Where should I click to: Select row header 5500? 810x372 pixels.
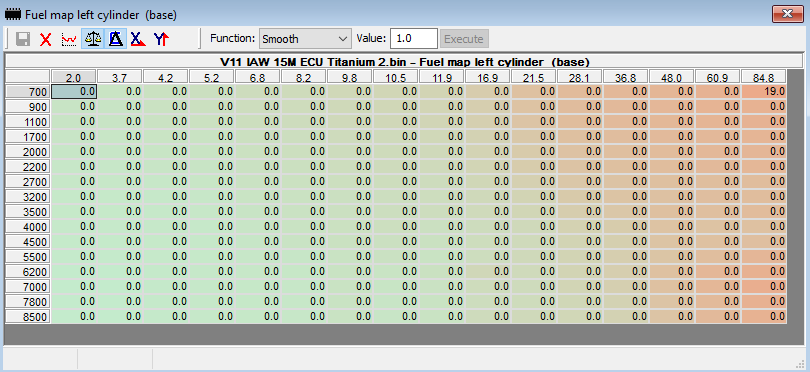click(x=28, y=257)
